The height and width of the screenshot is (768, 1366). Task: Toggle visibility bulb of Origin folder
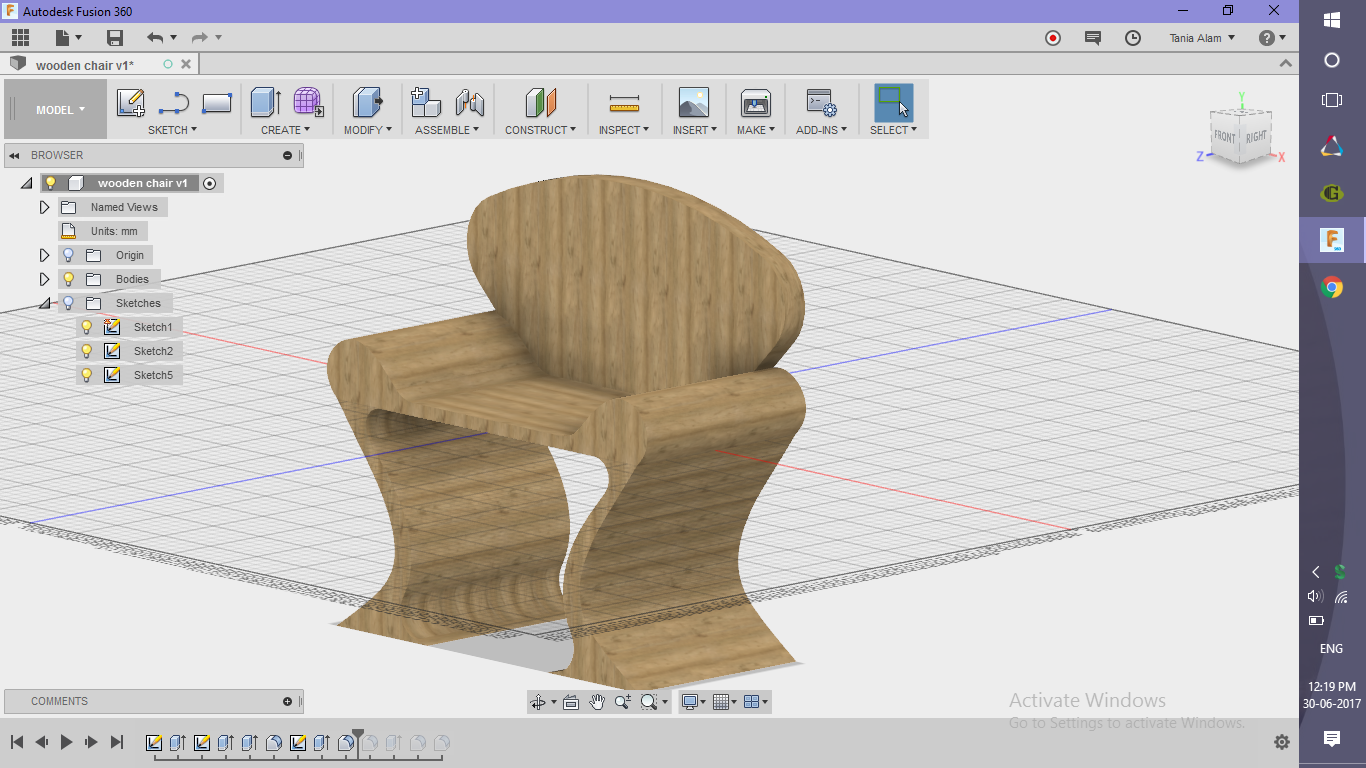tap(69, 255)
